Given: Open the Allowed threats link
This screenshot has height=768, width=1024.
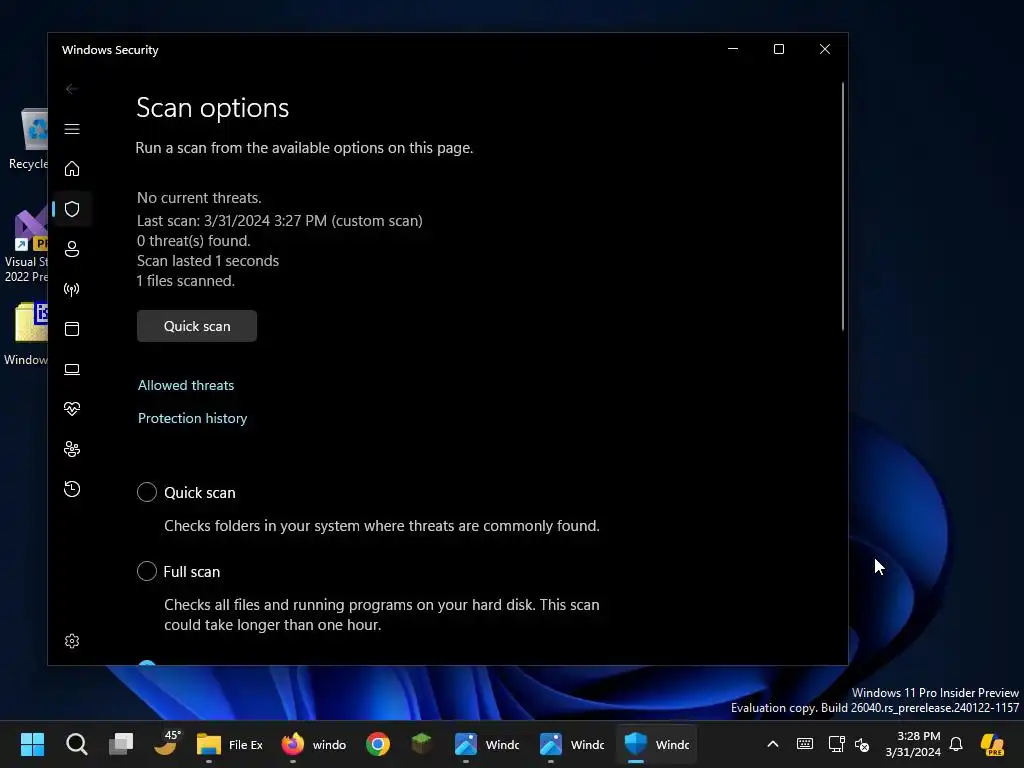Looking at the screenshot, I should click(185, 385).
